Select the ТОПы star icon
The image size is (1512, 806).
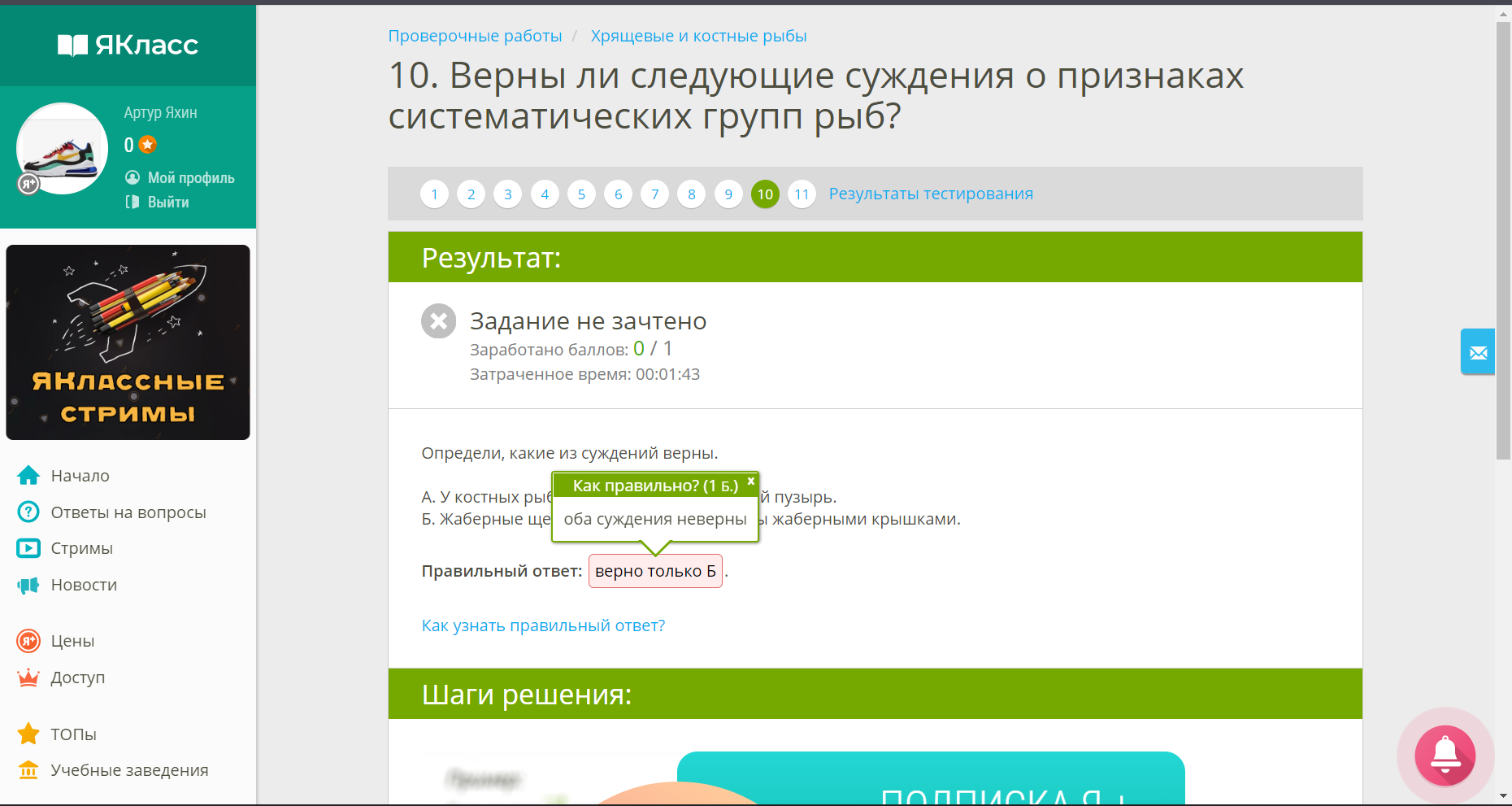click(x=28, y=734)
